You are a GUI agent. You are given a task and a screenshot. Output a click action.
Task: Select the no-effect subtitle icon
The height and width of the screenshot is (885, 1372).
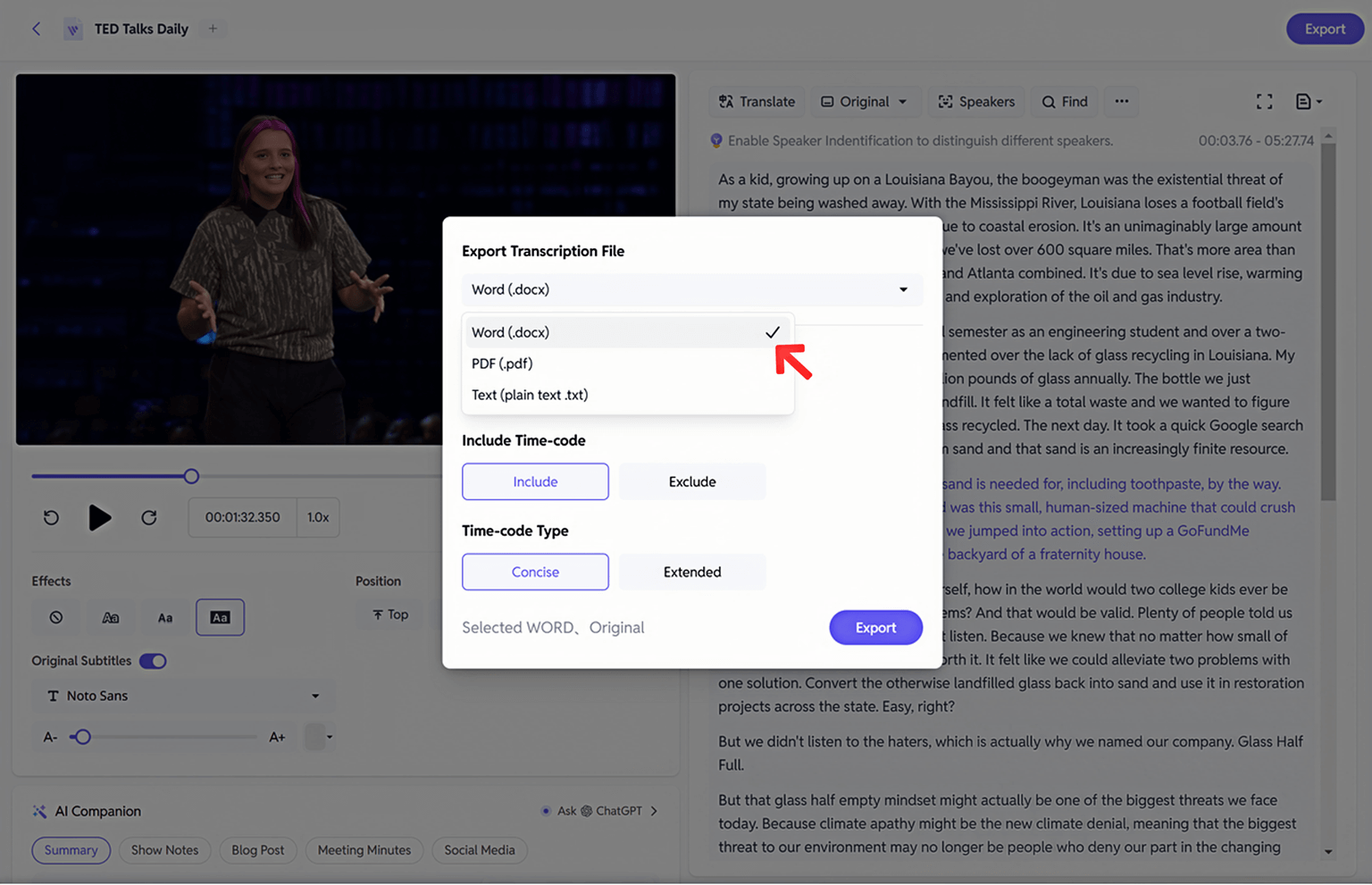coord(56,617)
